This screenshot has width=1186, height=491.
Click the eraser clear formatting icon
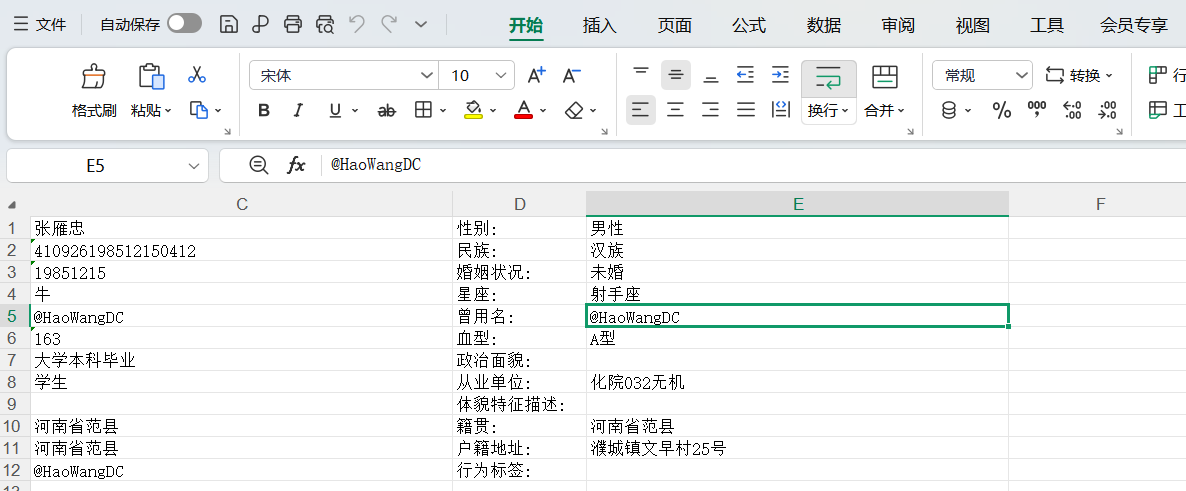tap(574, 110)
